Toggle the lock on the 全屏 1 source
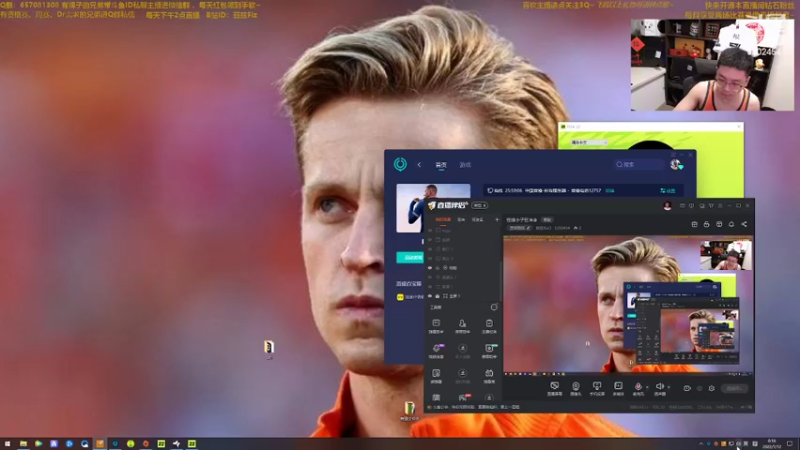The width and height of the screenshot is (800, 450). pyautogui.click(x=437, y=296)
